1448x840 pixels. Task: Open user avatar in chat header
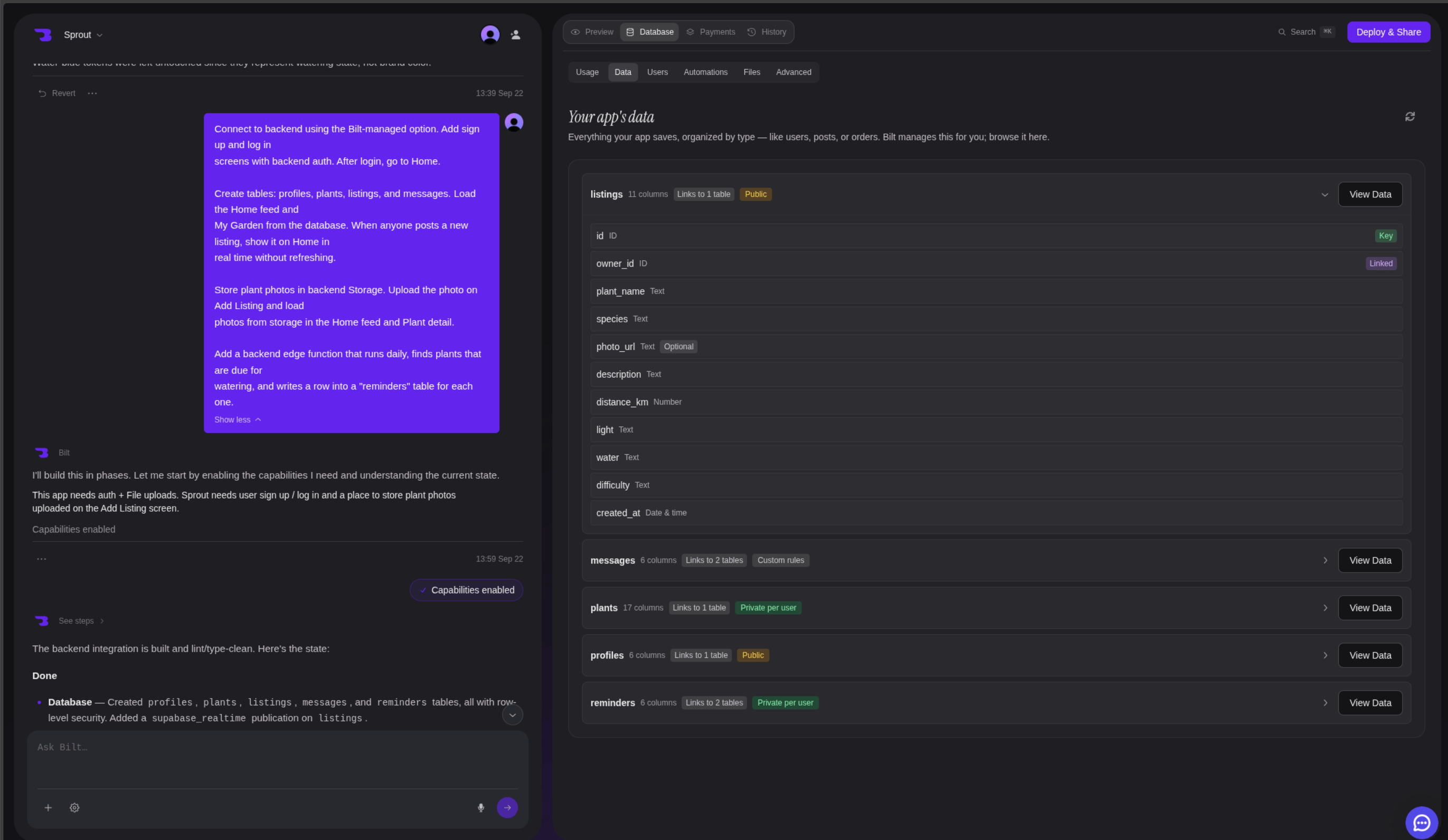tap(489, 34)
